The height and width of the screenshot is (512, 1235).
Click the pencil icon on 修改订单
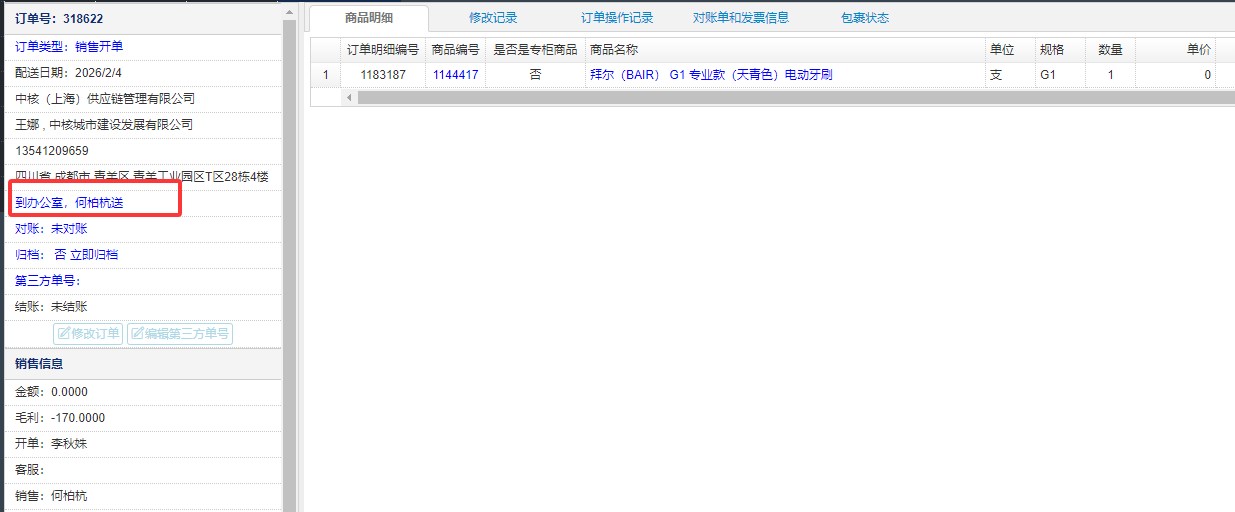pyautogui.click(x=63, y=334)
